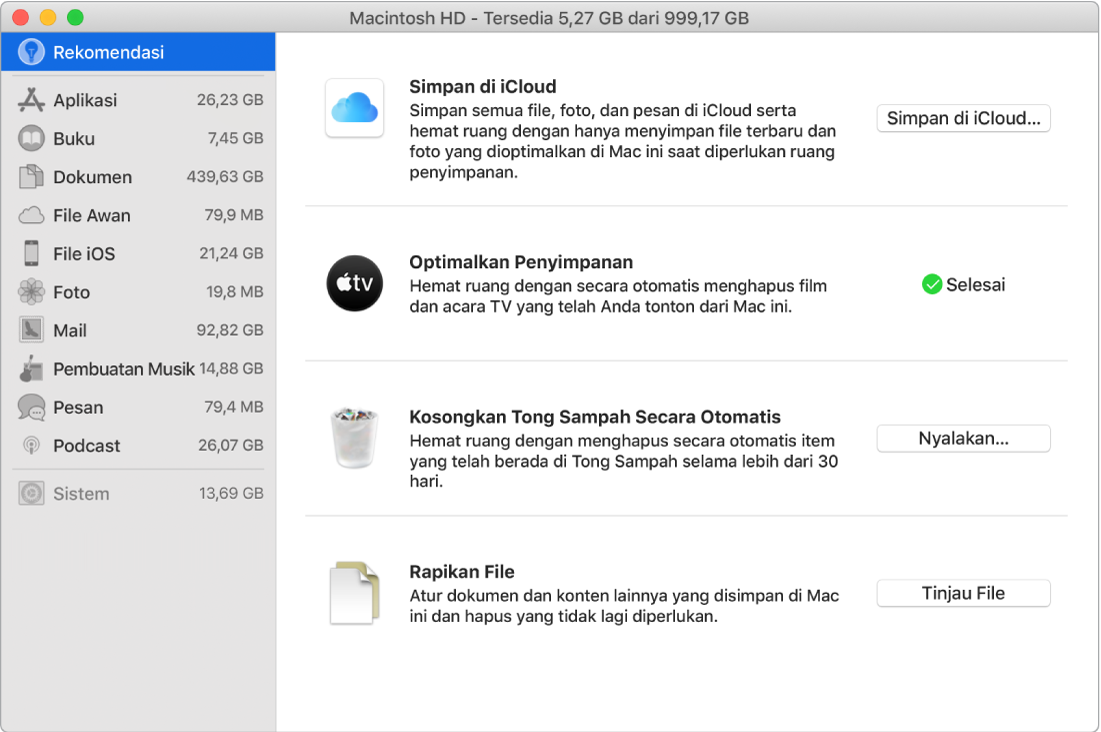Open the File iOS phone icon
The width and height of the screenshot is (1101, 732).
coord(32,253)
